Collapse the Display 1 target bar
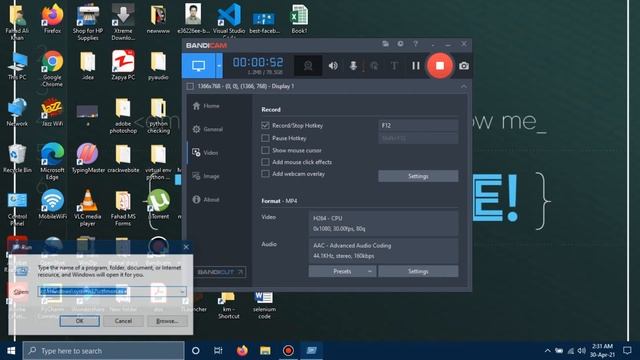Viewport: 640px width, 360px height. click(x=464, y=87)
